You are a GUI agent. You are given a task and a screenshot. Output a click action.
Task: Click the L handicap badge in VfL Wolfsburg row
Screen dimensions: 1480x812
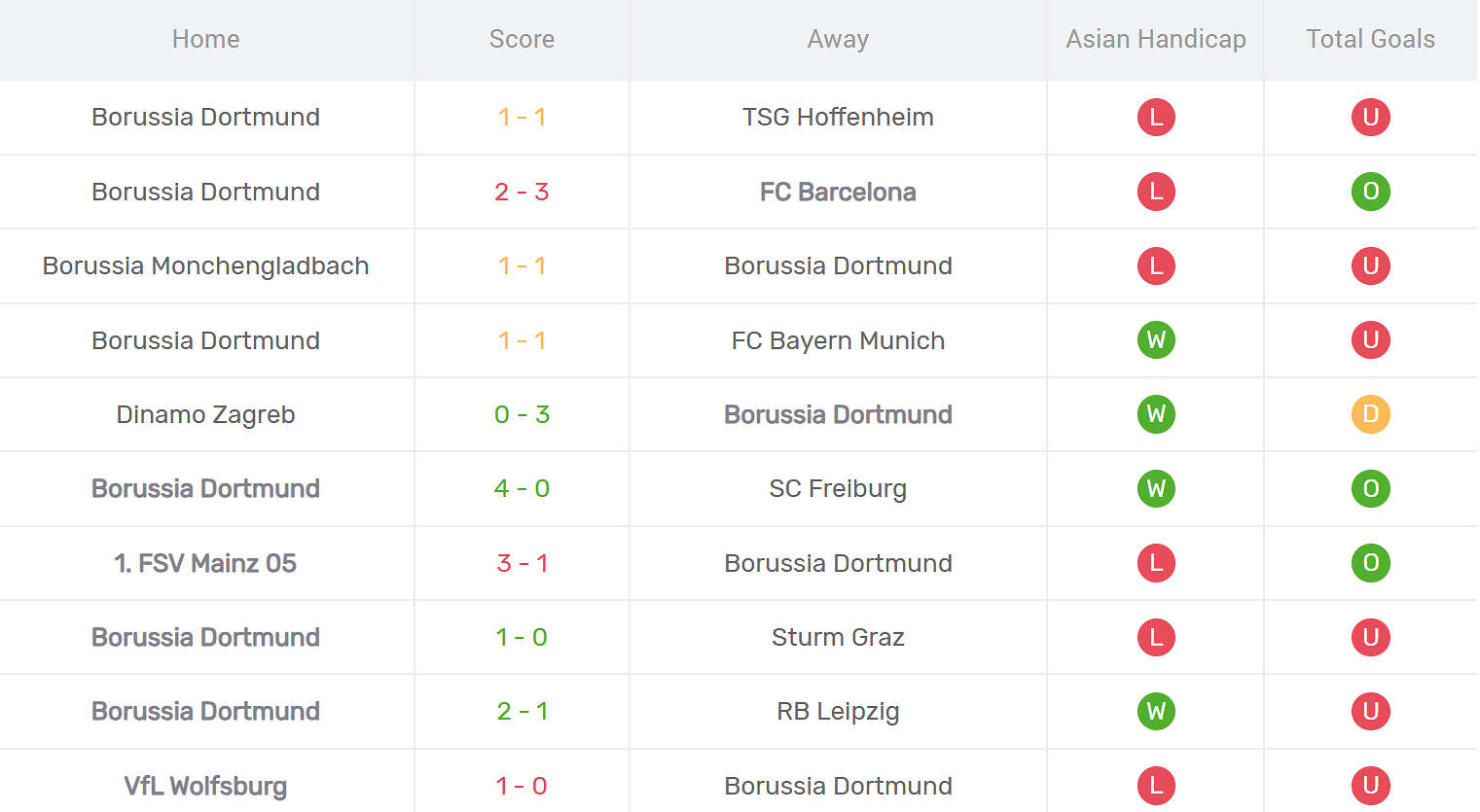tap(1156, 786)
